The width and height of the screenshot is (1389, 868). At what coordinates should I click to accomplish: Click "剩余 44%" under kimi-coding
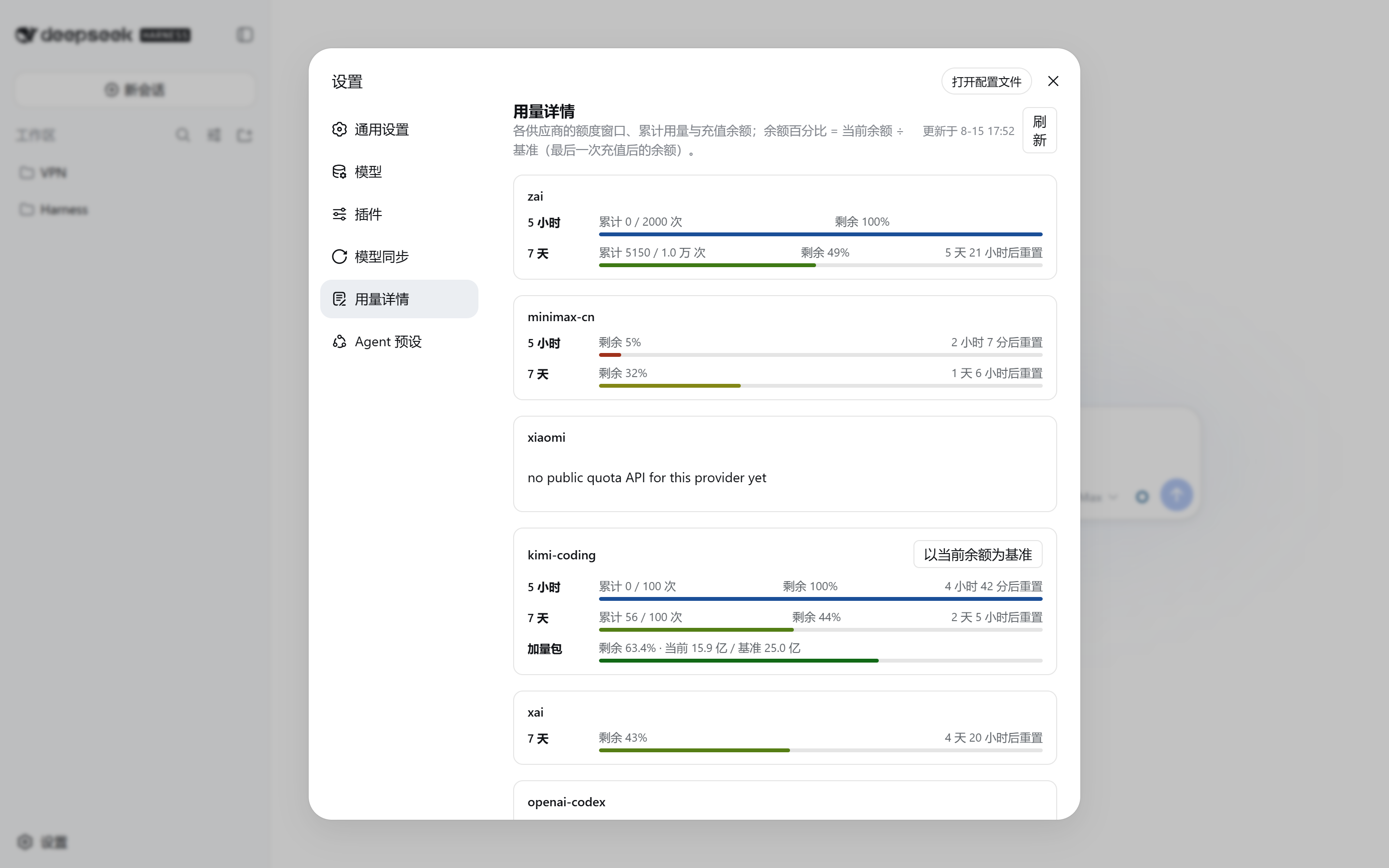point(816,617)
